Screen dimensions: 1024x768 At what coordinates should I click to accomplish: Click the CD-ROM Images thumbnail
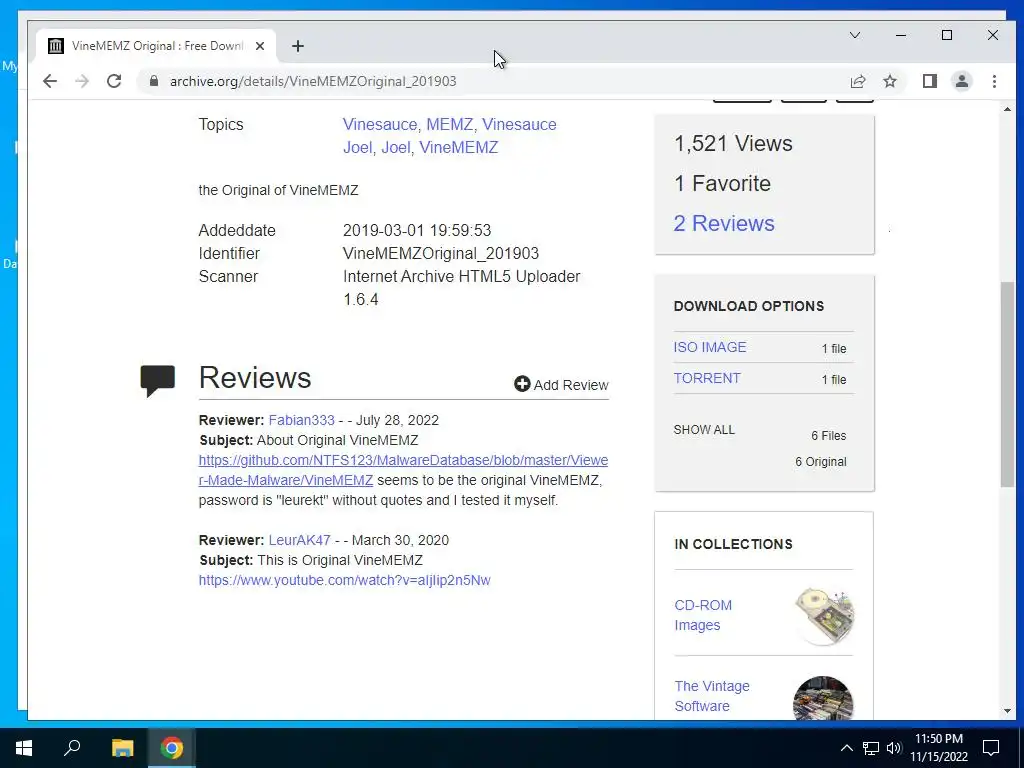click(824, 615)
